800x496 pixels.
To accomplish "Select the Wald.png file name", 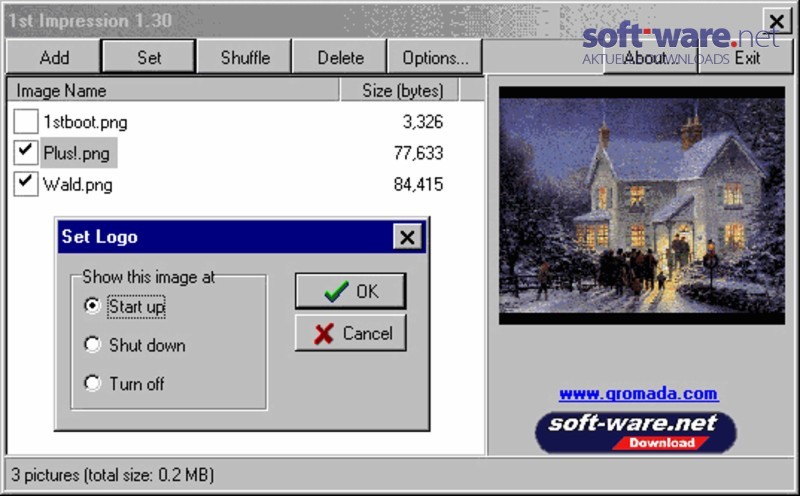I will [x=78, y=184].
